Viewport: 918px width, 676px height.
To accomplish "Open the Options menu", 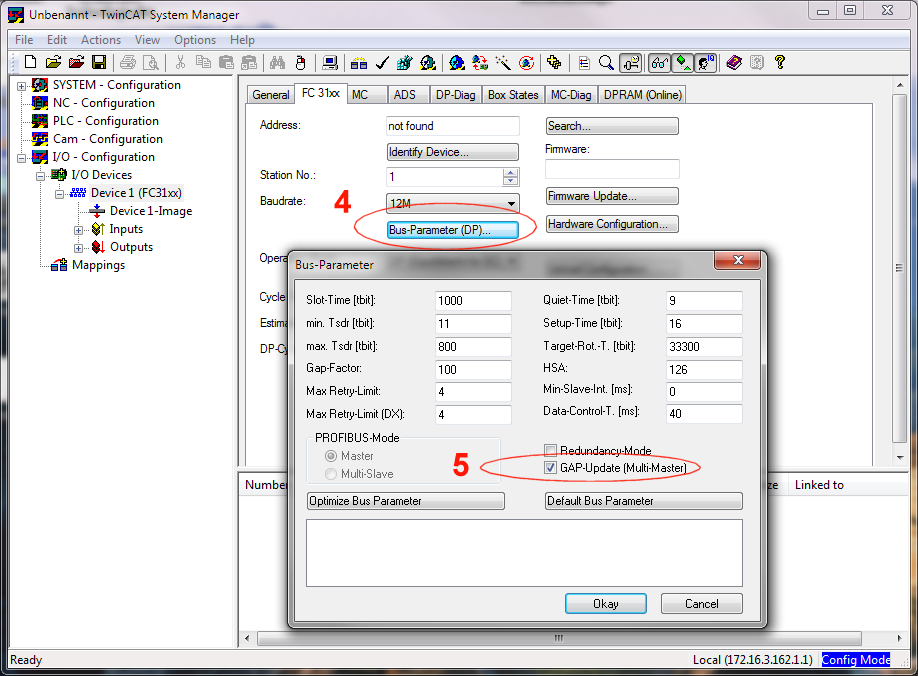I will 195,40.
